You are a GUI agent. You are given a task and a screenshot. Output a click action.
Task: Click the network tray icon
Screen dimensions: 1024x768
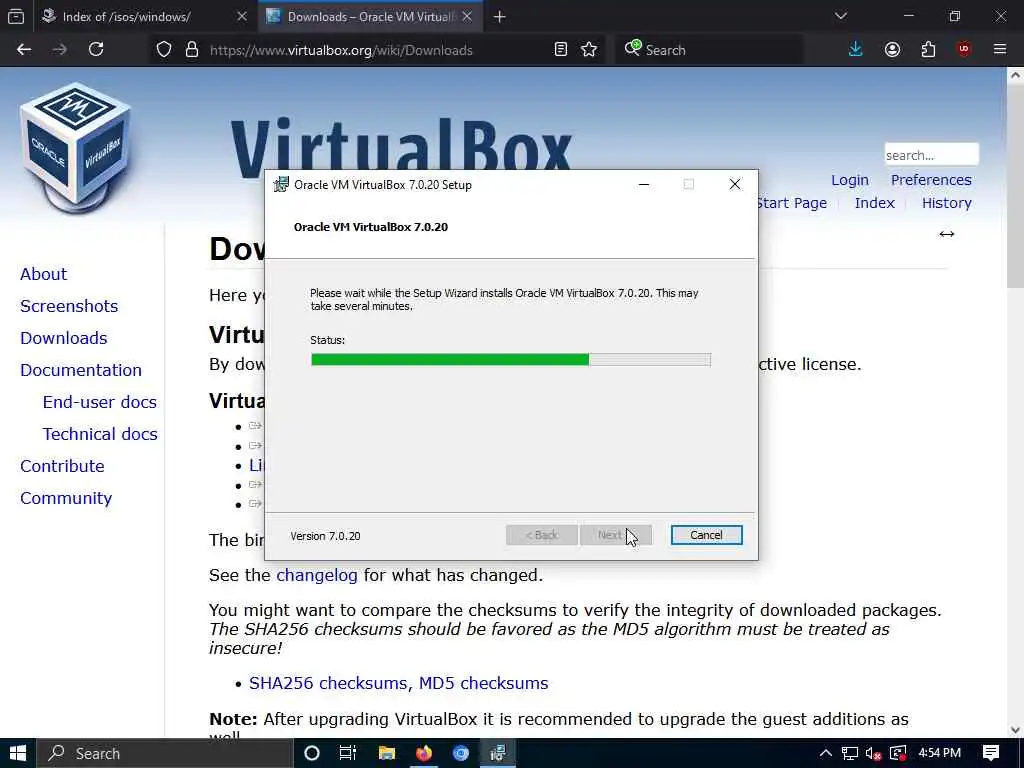click(850, 754)
